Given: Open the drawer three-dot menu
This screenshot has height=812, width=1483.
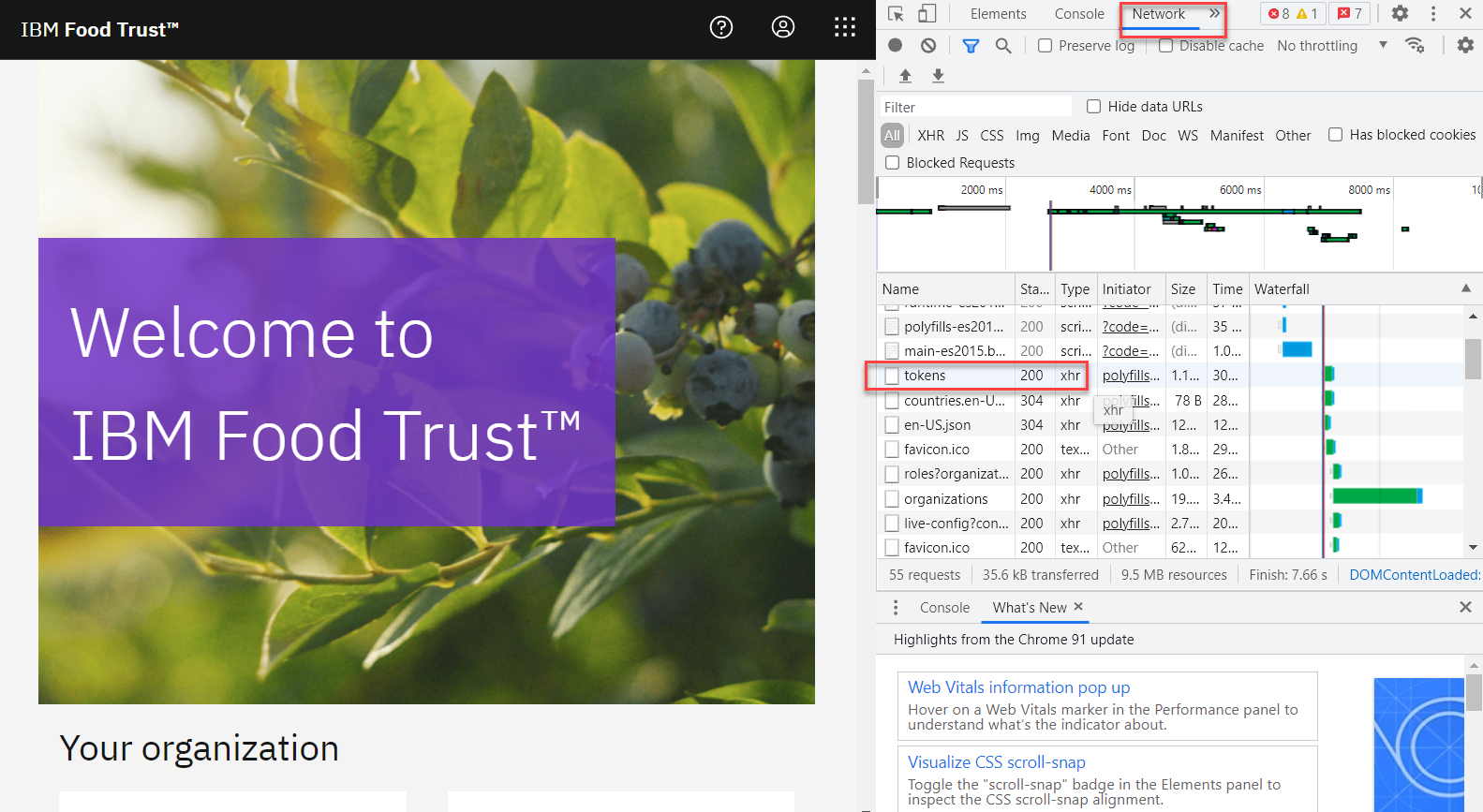Looking at the screenshot, I should 896,608.
